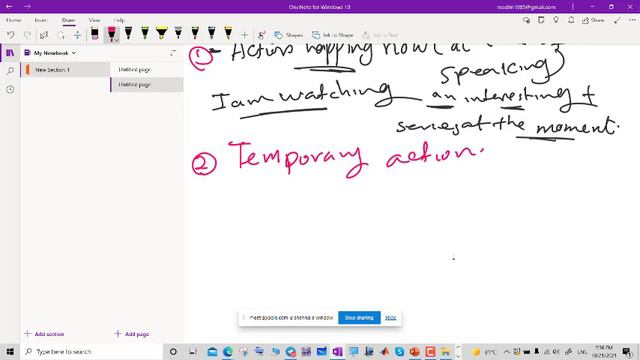Image resolution: width=640 pixels, height=360 pixels.
Task: Click Add page
Action: [132, 334]
